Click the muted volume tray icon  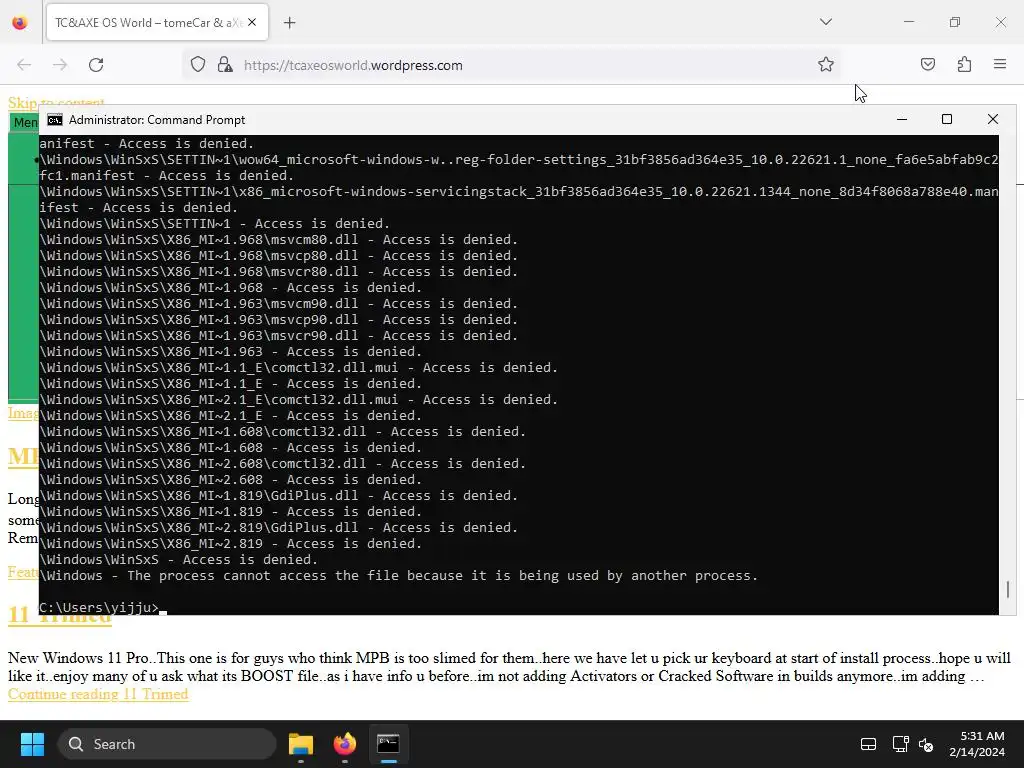click(x=925, y=744)
